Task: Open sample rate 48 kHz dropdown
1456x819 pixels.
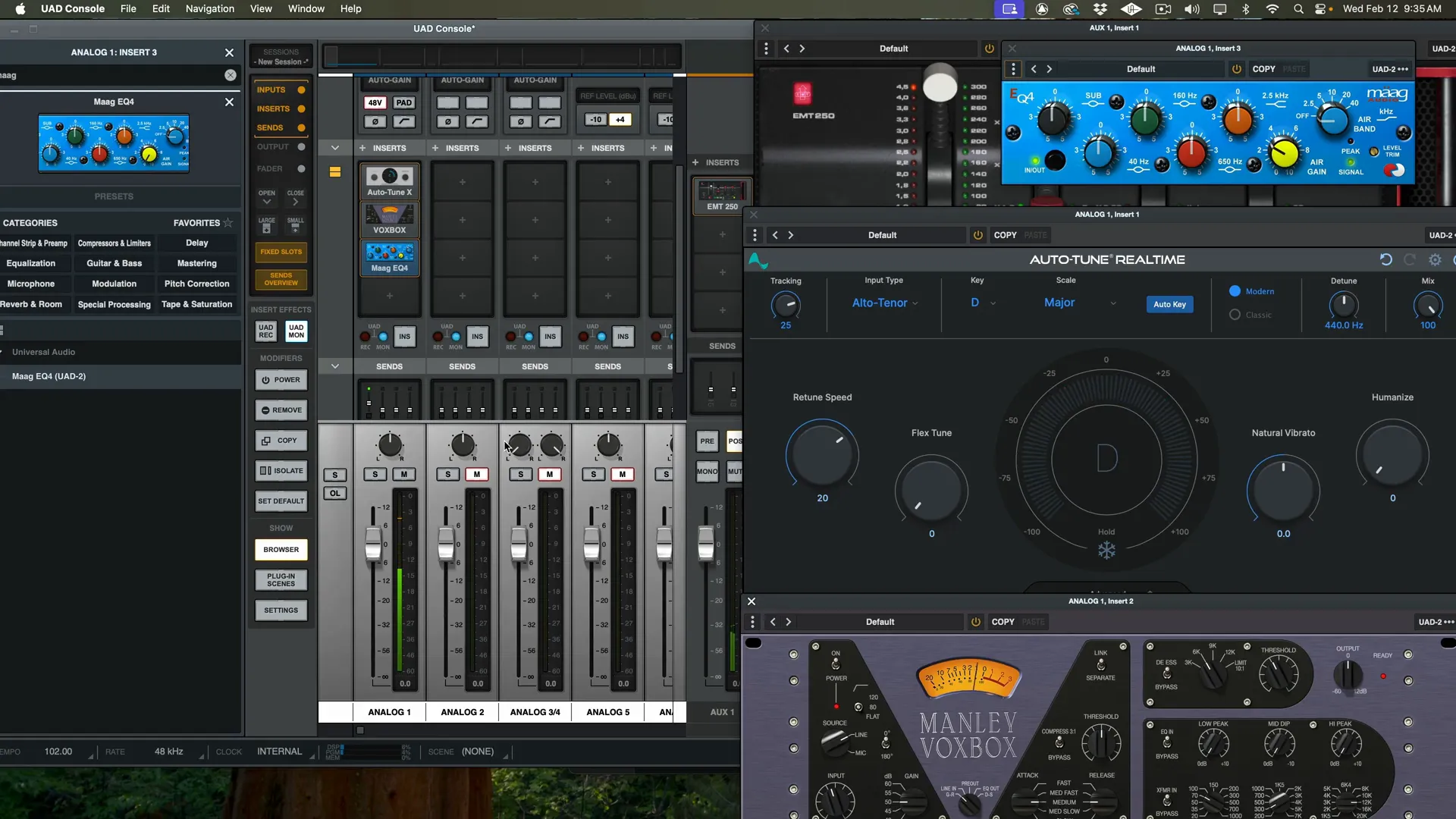Action: coord(174,752)
